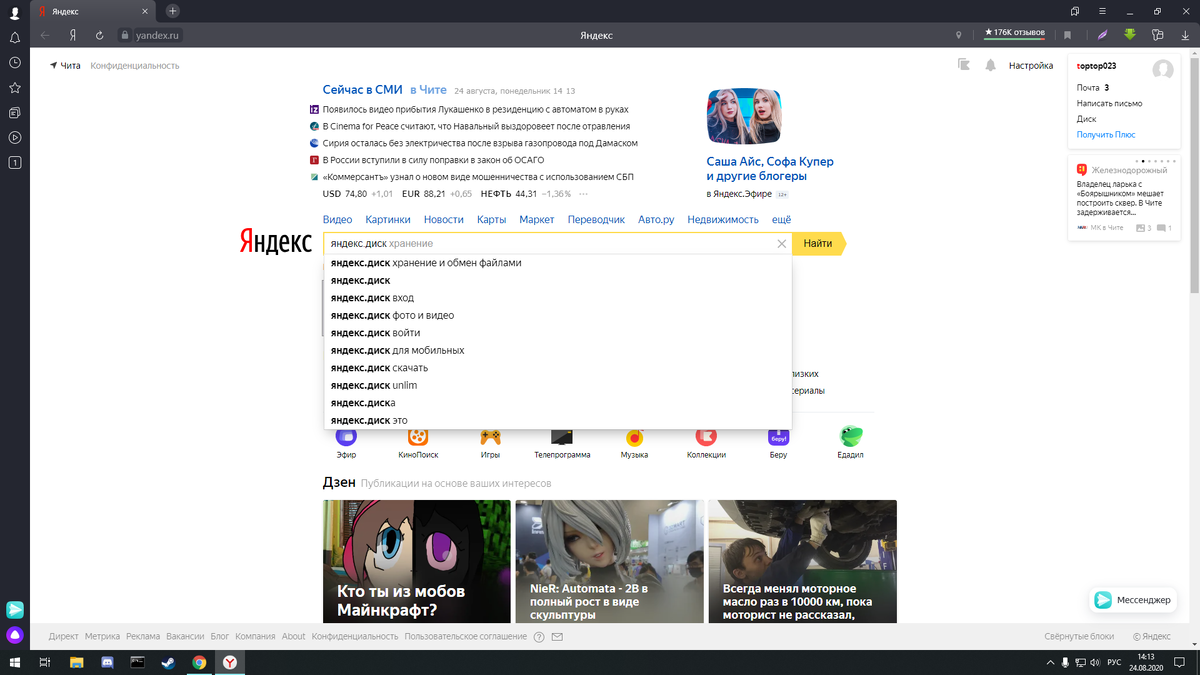Click Получить Плюс link in the profile card
Image resolution: width=1200 pixels, height=675 pixels.
[x=1106, y=134]
